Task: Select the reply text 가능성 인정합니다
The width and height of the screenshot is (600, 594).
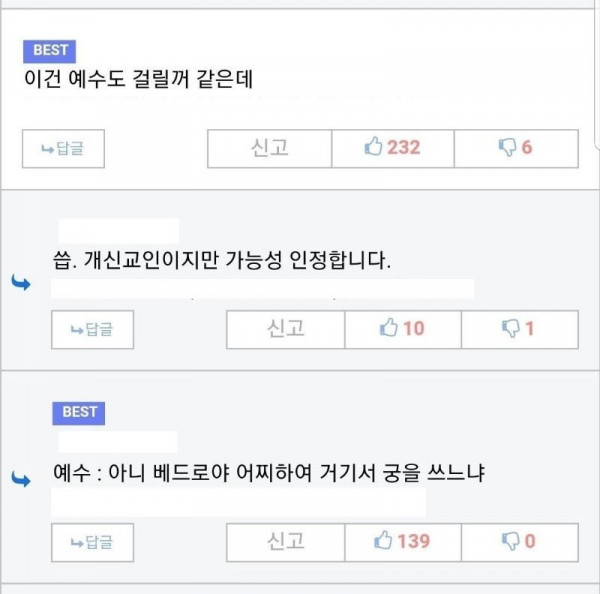Action: pos(308,260)
